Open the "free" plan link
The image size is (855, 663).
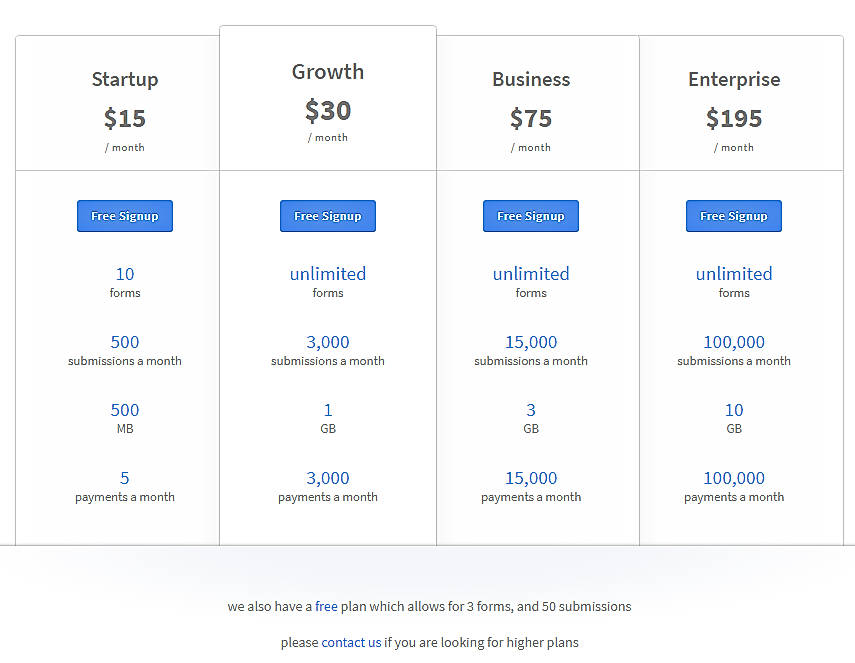click(326, 606)
